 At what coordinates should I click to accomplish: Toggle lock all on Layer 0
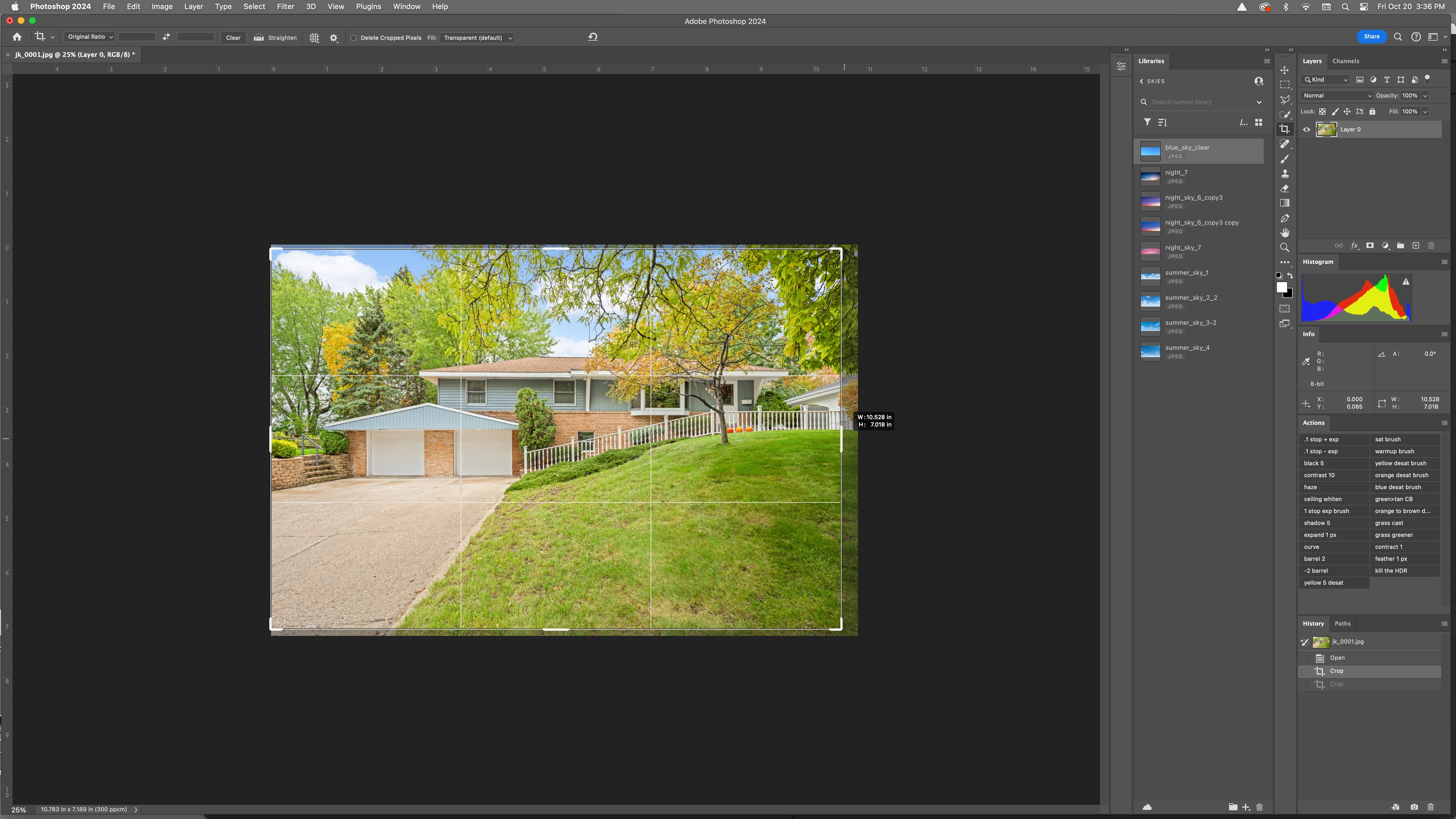tap(1372, 112)
